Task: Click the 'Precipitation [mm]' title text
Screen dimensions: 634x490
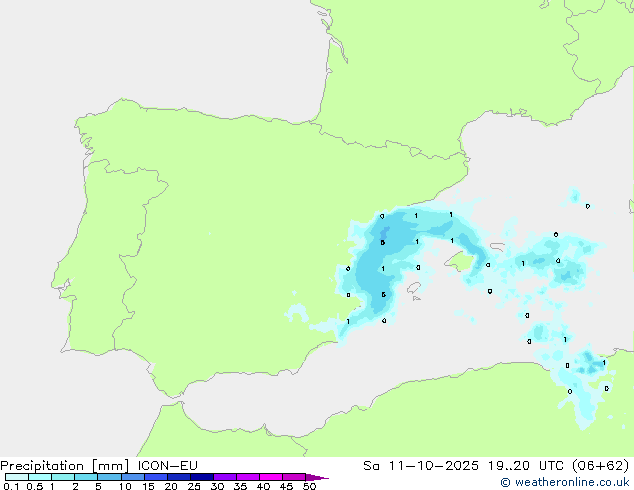Action: (x=65, y=466)
